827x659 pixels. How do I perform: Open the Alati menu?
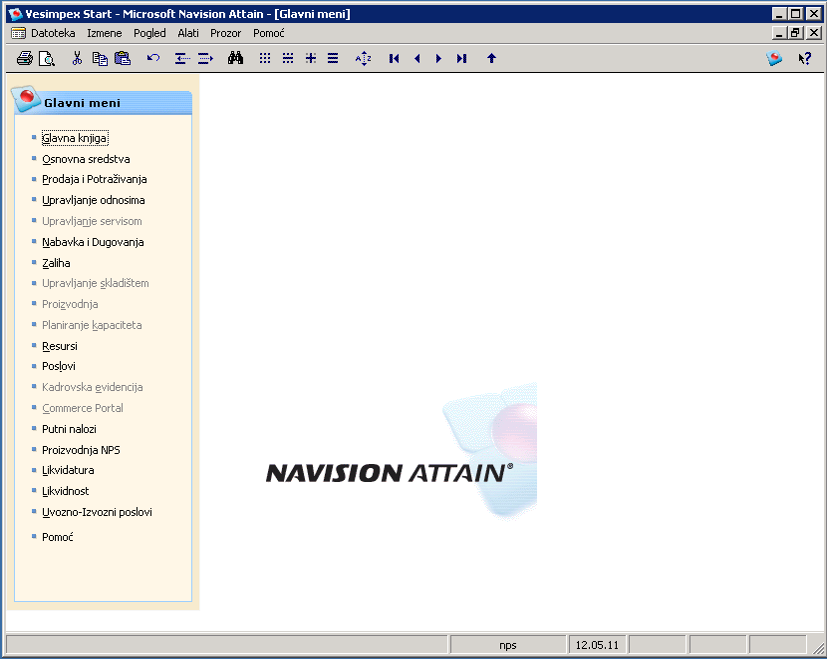coord(188,33)
